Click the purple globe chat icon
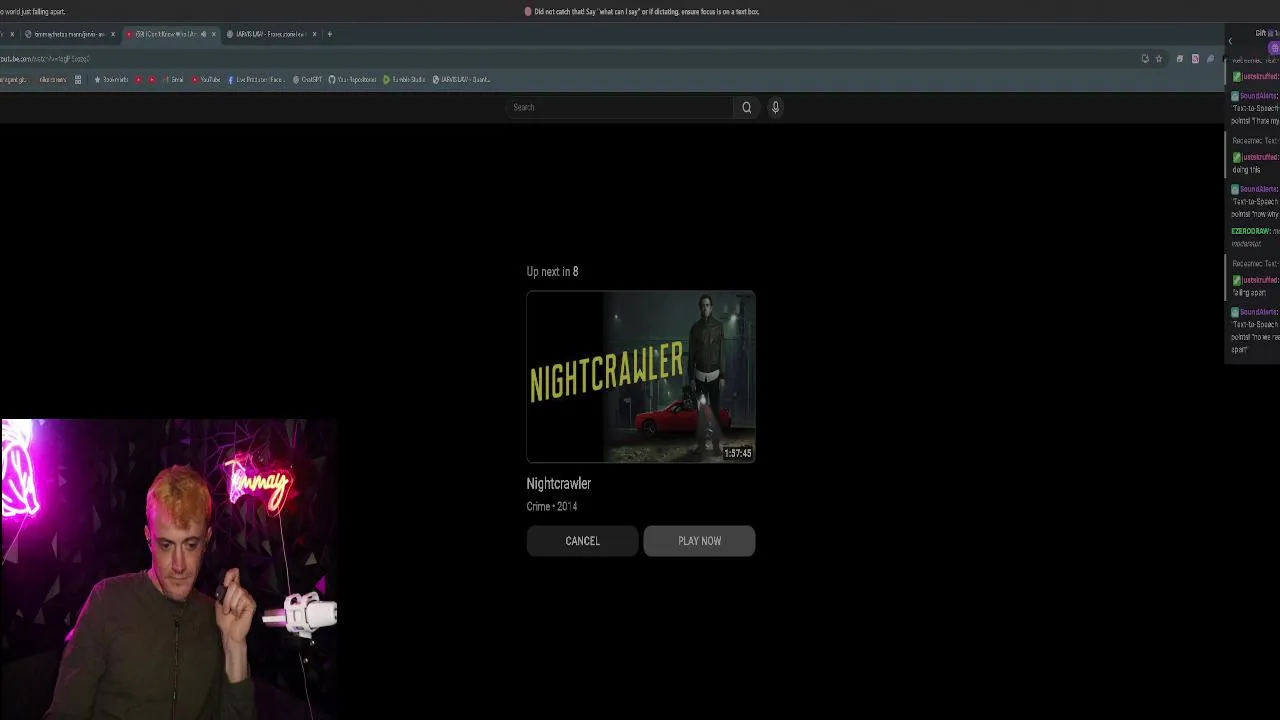The width and height of the screenshot is (1280, 720). (1274, 48)
